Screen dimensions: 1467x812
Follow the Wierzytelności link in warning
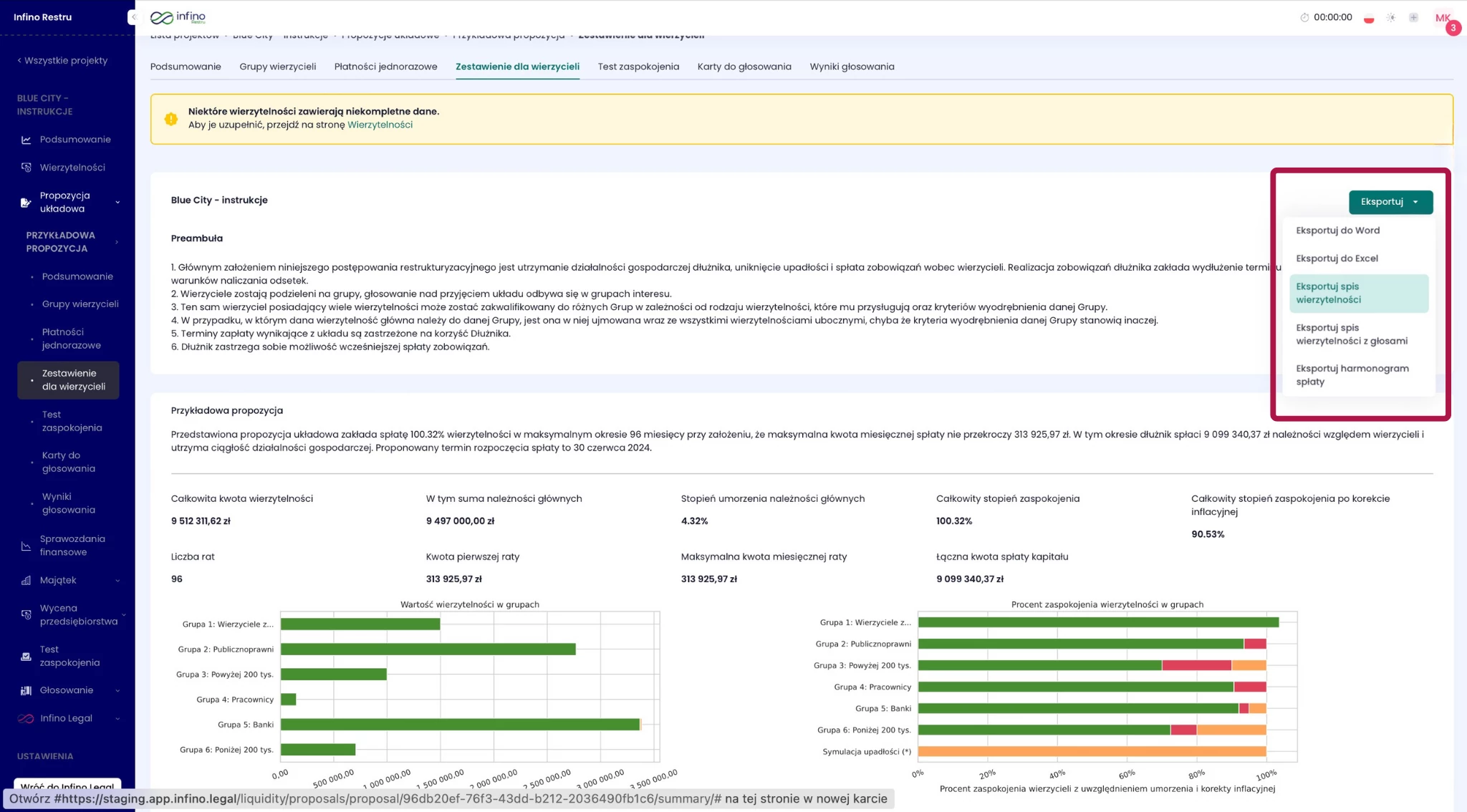(x=380, y=125)
